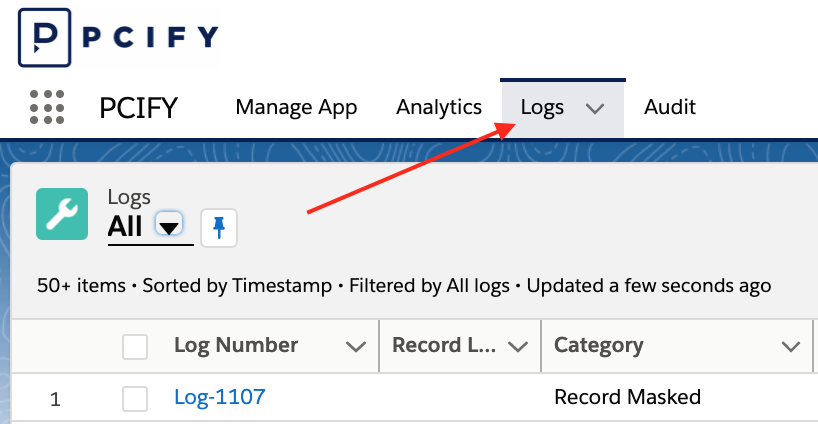Open the App Launcher dots grid
818x424 pixels.
point(47,107)
